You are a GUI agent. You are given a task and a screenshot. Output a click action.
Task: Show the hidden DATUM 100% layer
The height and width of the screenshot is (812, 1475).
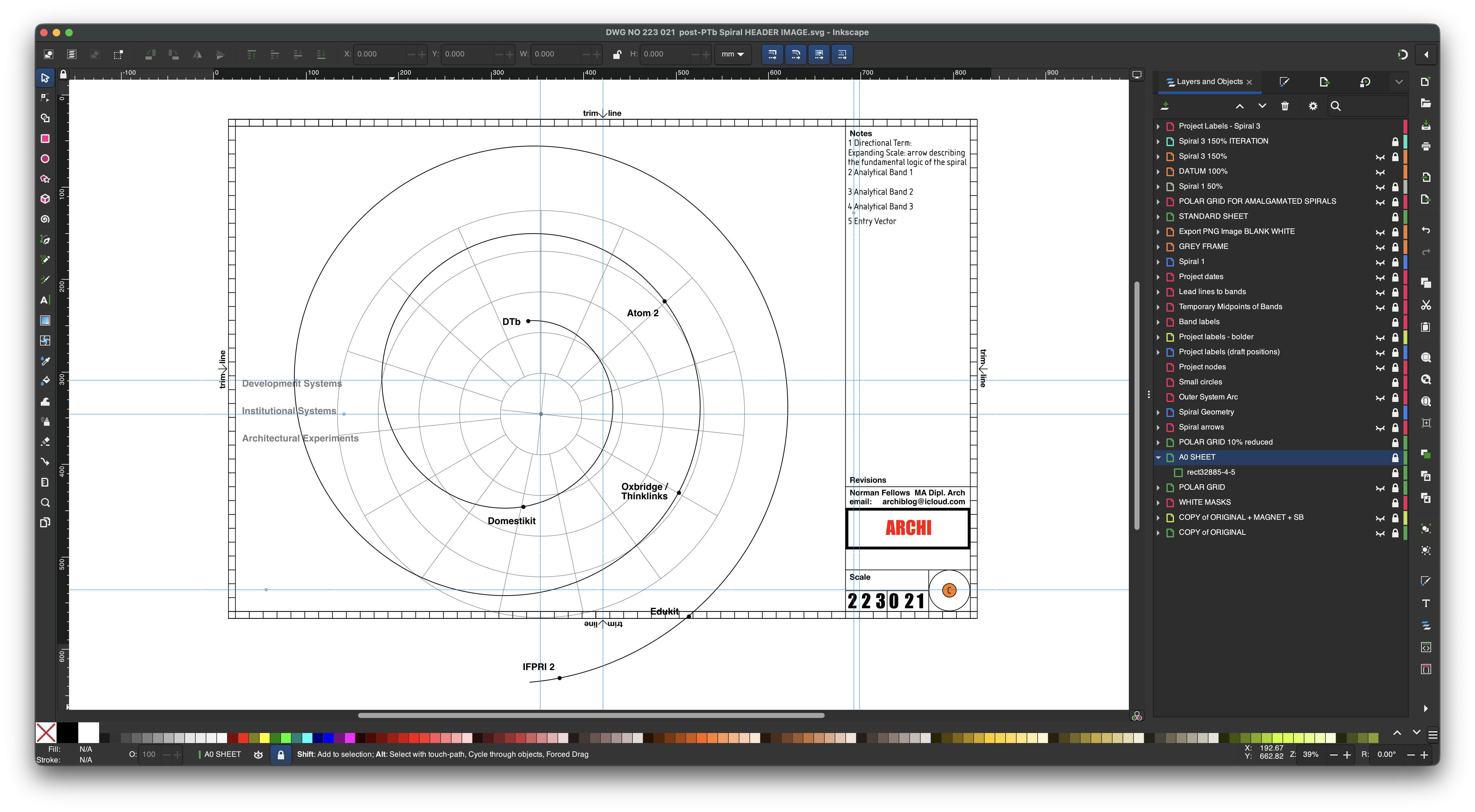tap(1380, 172)
